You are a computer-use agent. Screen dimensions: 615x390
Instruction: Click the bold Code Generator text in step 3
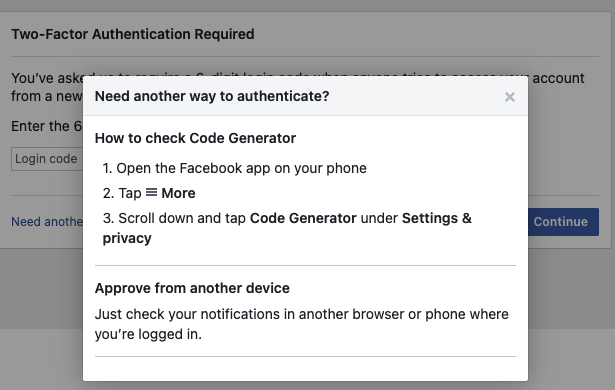pyautogui.click(x=303, y=218)
